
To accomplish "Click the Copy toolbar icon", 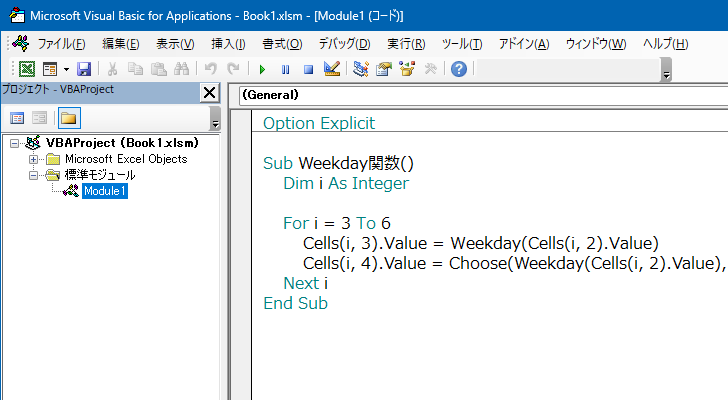I will [x=135, y=69].
